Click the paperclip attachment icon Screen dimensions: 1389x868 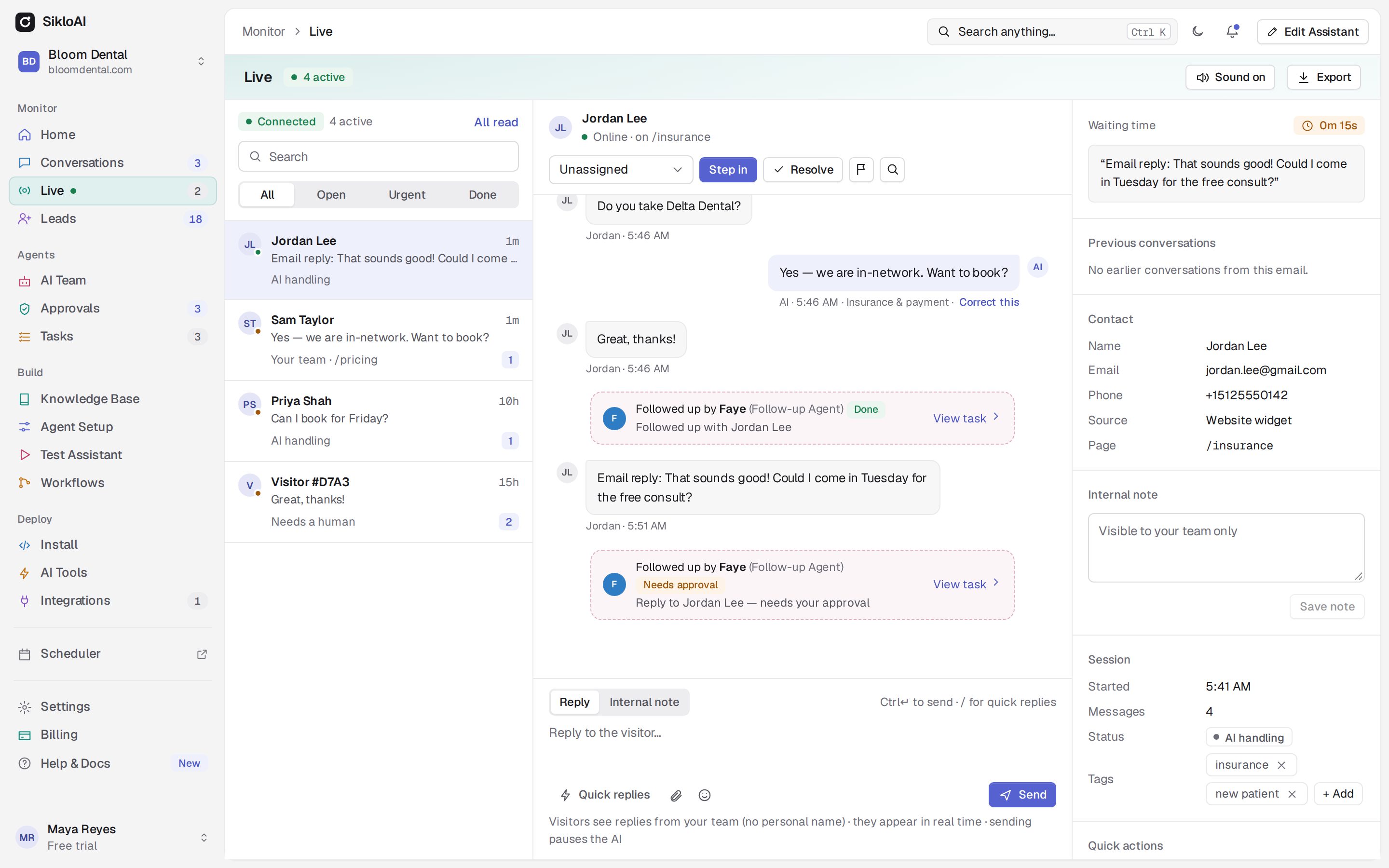click(x=676, y=795)
